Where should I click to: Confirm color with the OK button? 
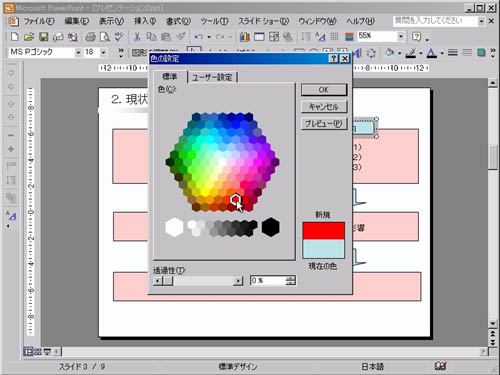[x=324, y=90]
